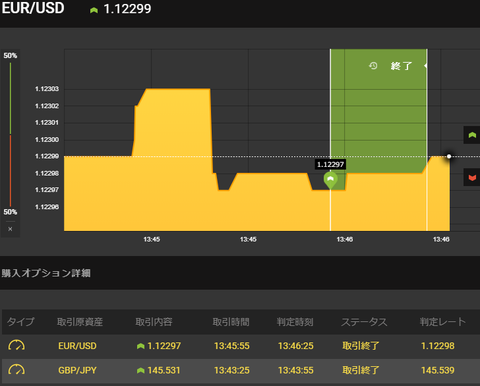
Task: Click the 145.531 trade content cell
Action: click(x=164, y=370)
